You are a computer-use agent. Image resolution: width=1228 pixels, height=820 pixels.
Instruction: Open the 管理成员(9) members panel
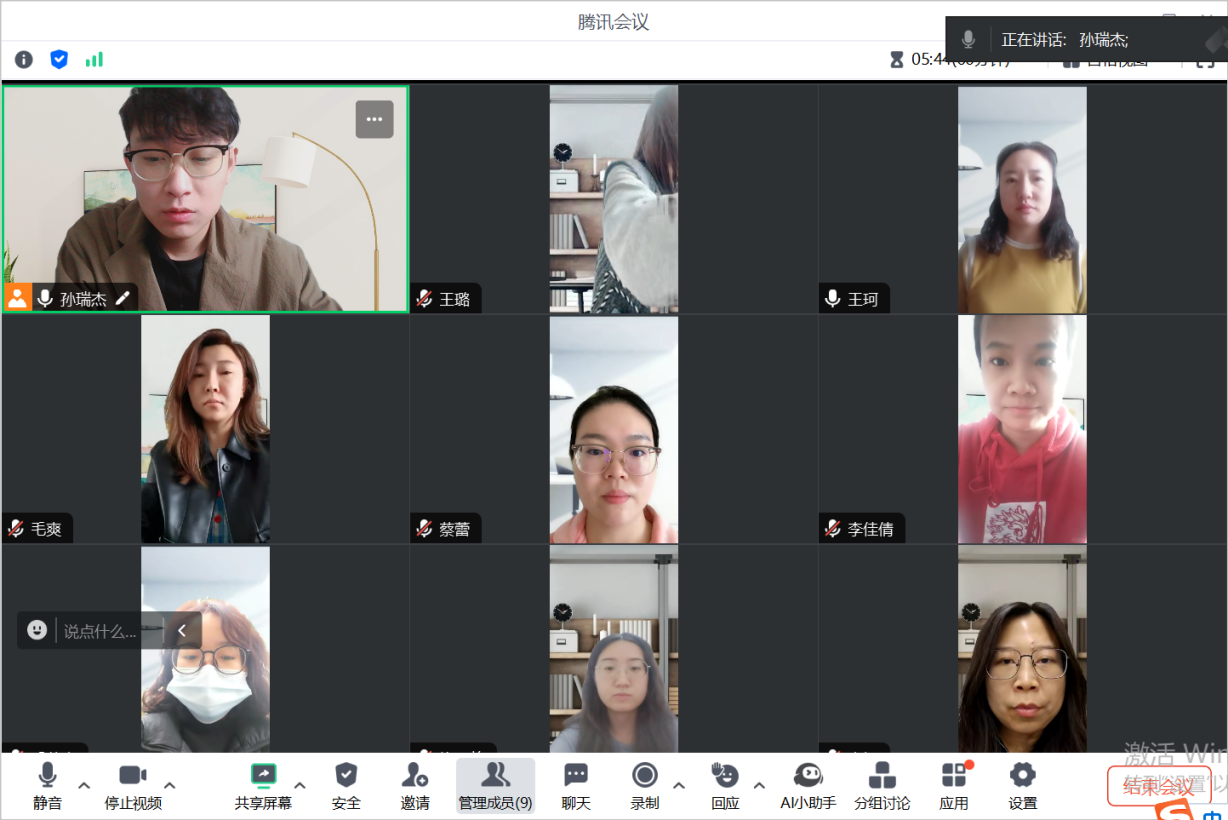pos(495,785)
